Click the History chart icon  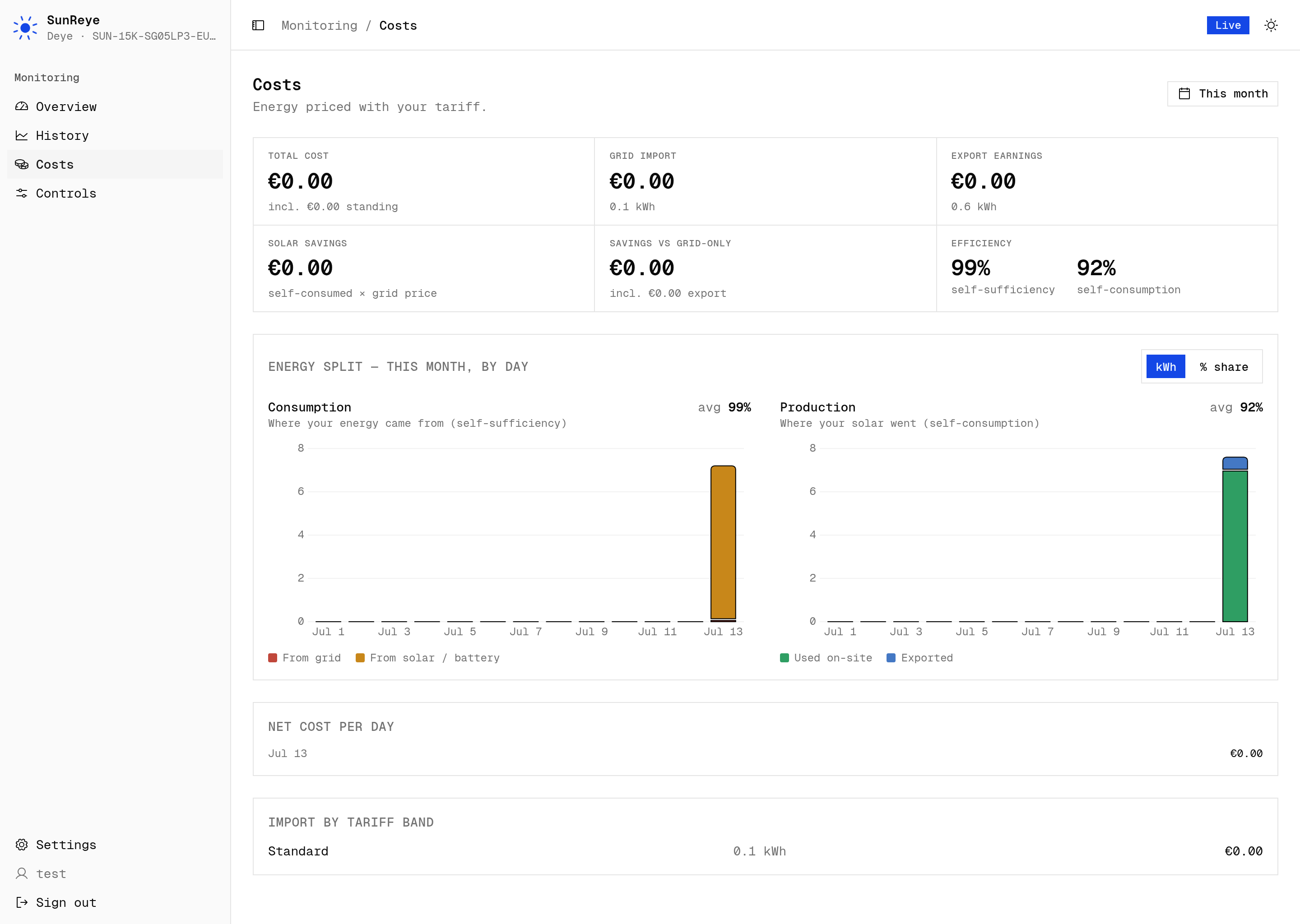point(22,135)
